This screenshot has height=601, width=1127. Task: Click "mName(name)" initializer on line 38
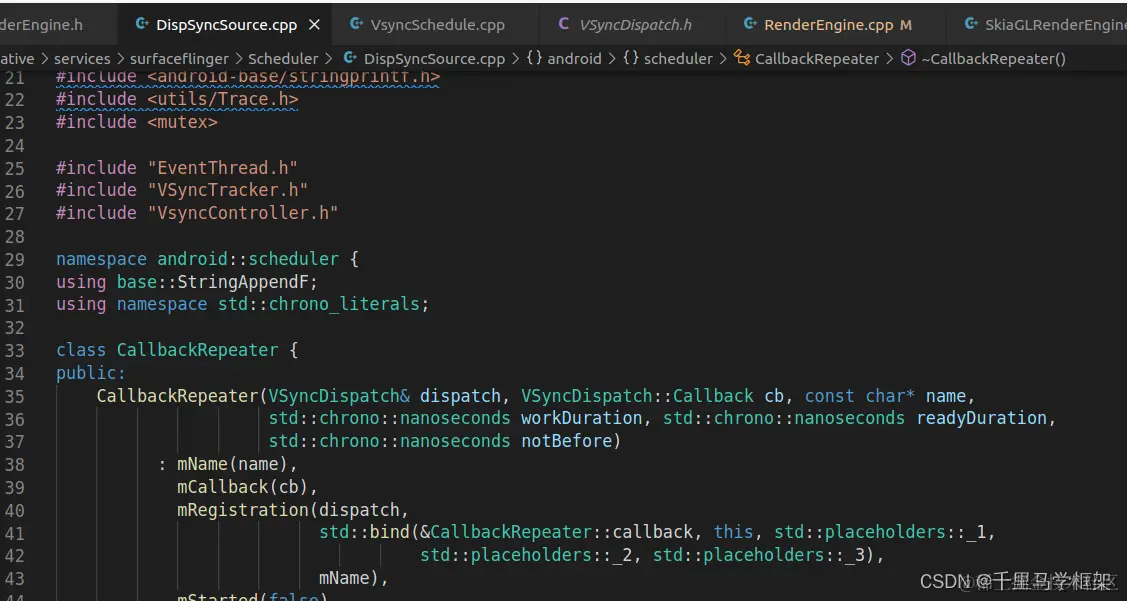[233, 464]
